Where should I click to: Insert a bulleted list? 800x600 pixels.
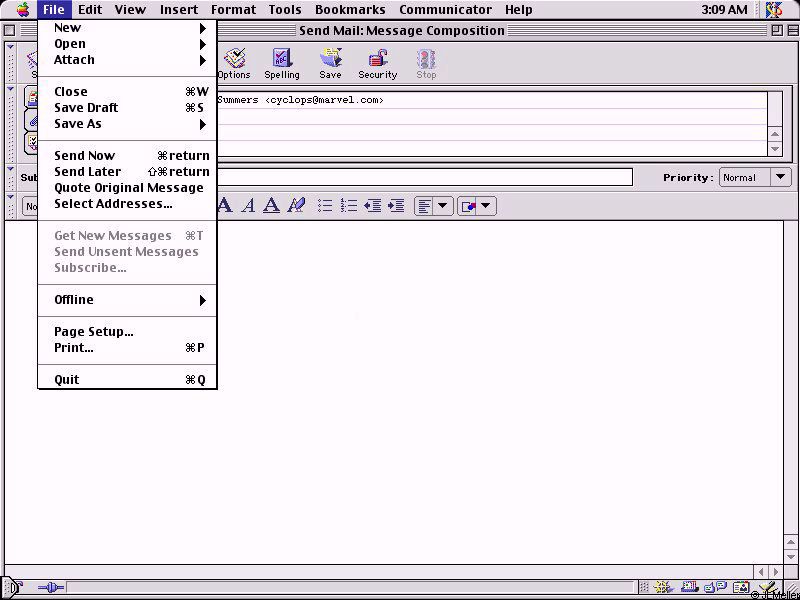coord(325,206)
